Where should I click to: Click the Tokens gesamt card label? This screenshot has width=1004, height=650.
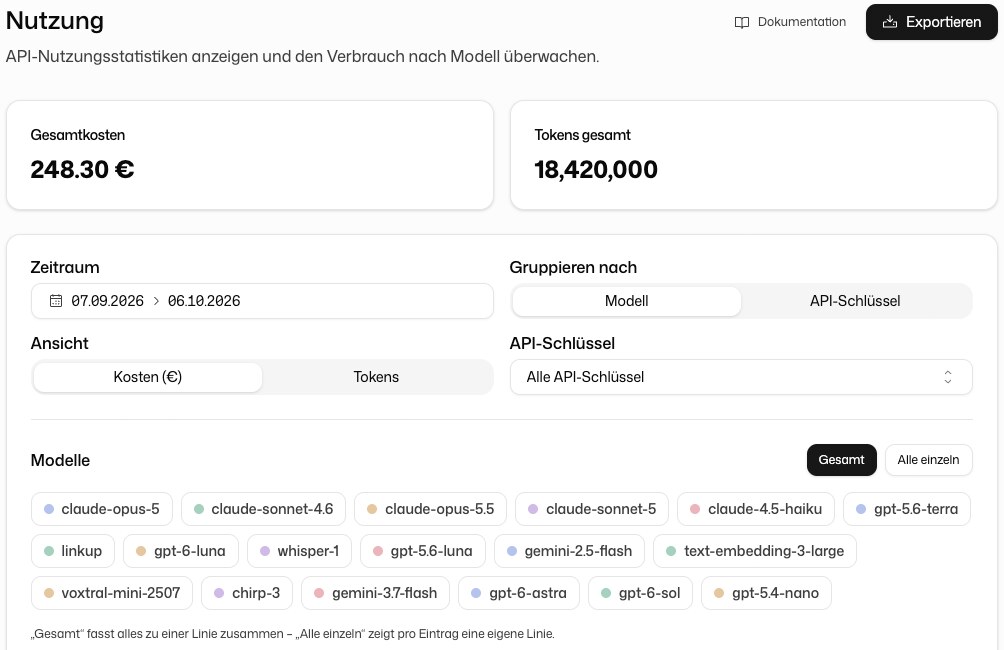point(583,135)
